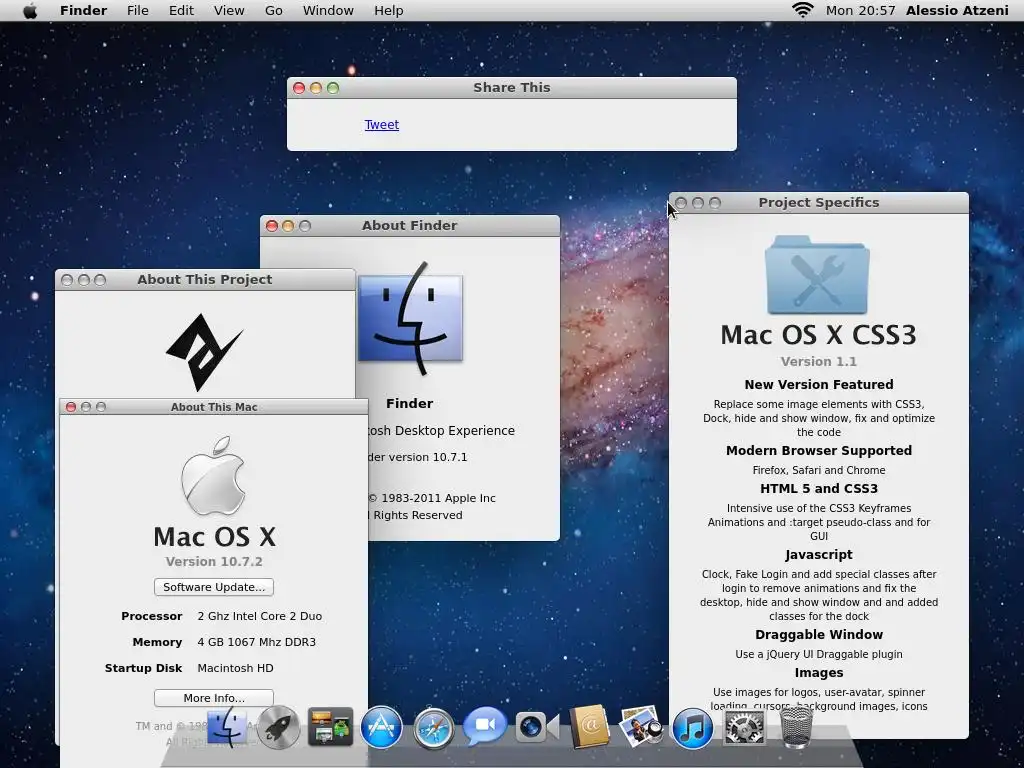Screen dimensions: 1024x768
Task: Open Address Book in dock
Action: click(589, 726)
